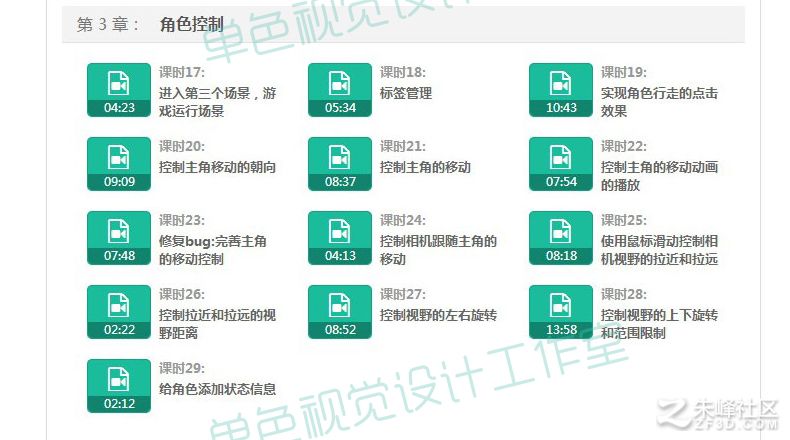This screenshot has height=440, width=790.
Task: Open video icon for lesson 26 (02:22)
Action: [x=119, y=312]
